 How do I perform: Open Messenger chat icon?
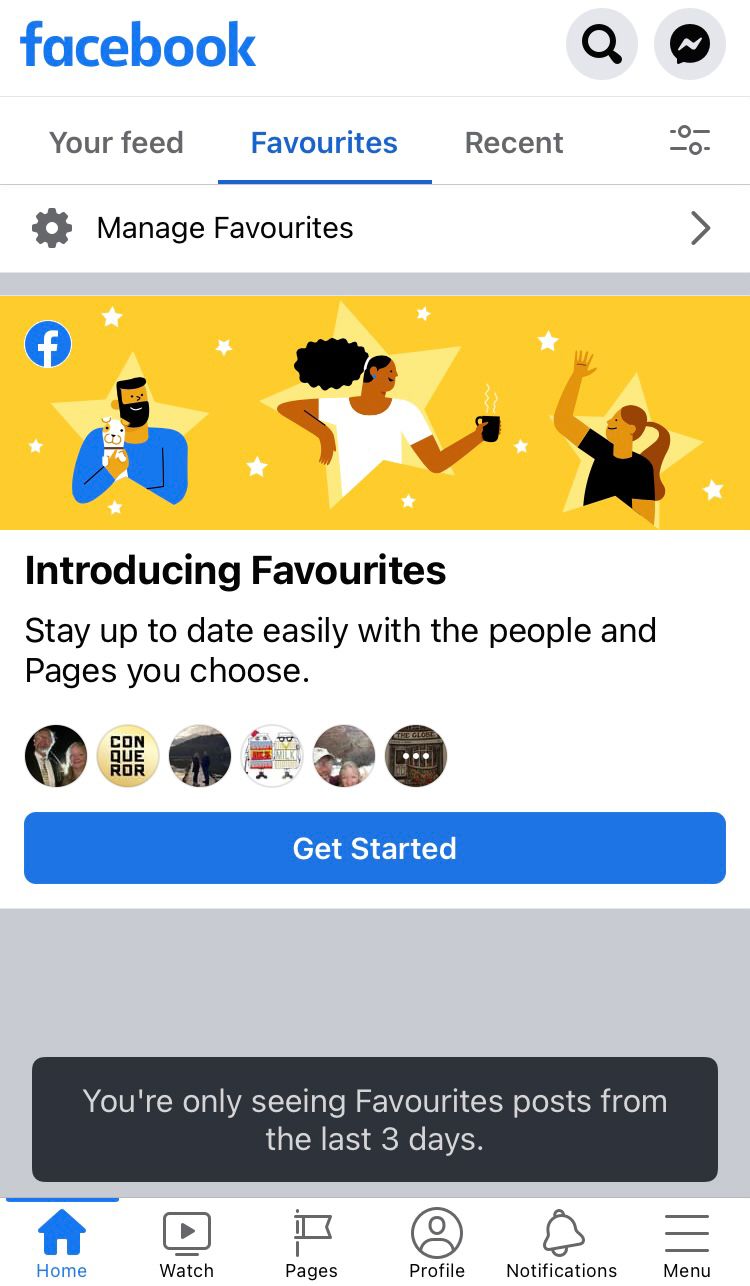tap(690, 44)
